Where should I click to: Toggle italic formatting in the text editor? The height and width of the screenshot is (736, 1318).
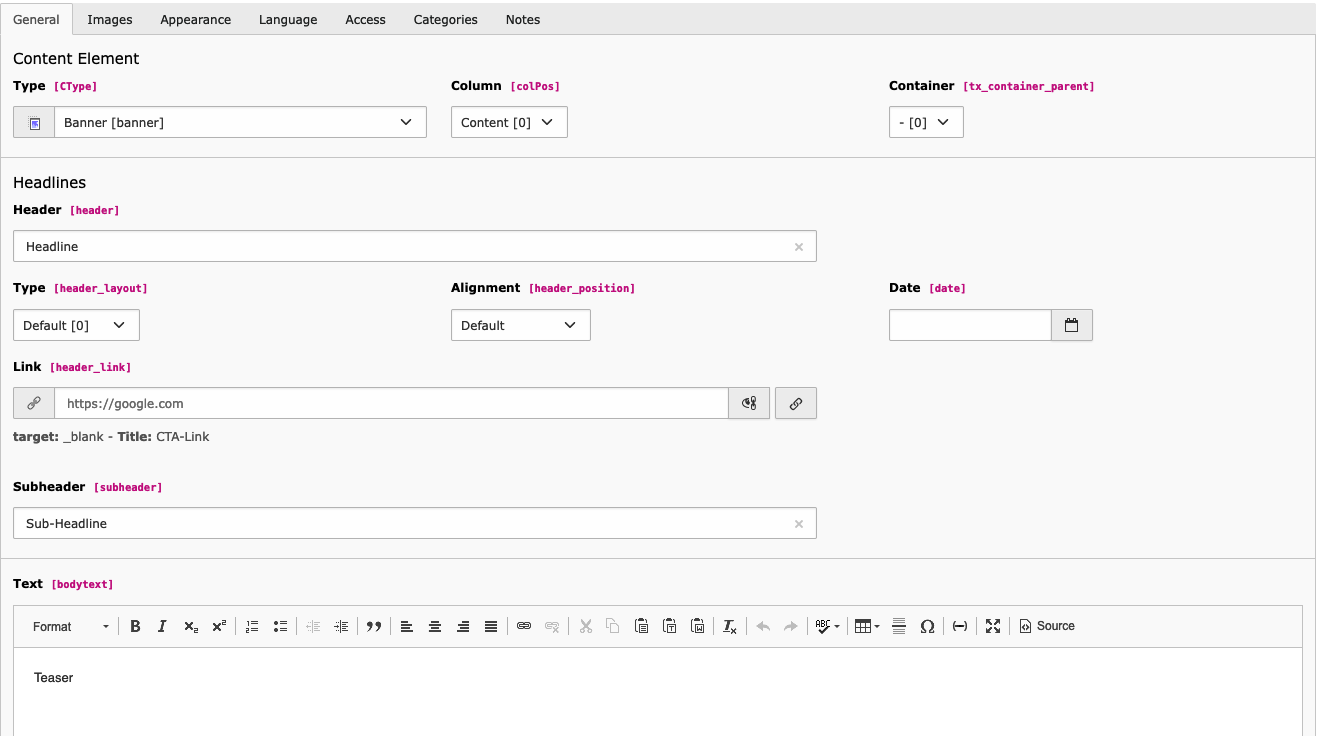tap(162, 626)
